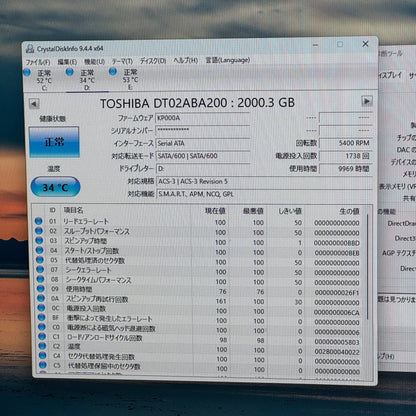
Task: Click the 項目名 column header
Action: pyautogui.click(x=73, y=210)
